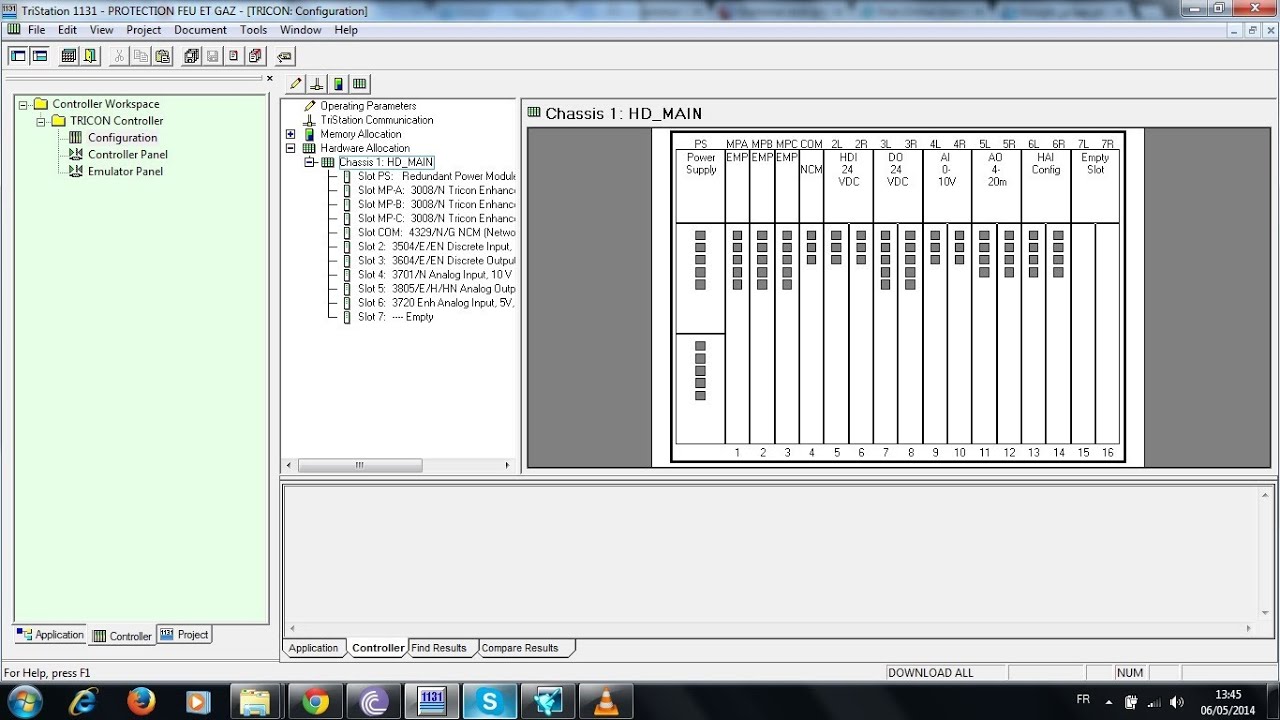1280x720 pixels.
Task: Click the clipboard Paste icon
Action: 162,56
